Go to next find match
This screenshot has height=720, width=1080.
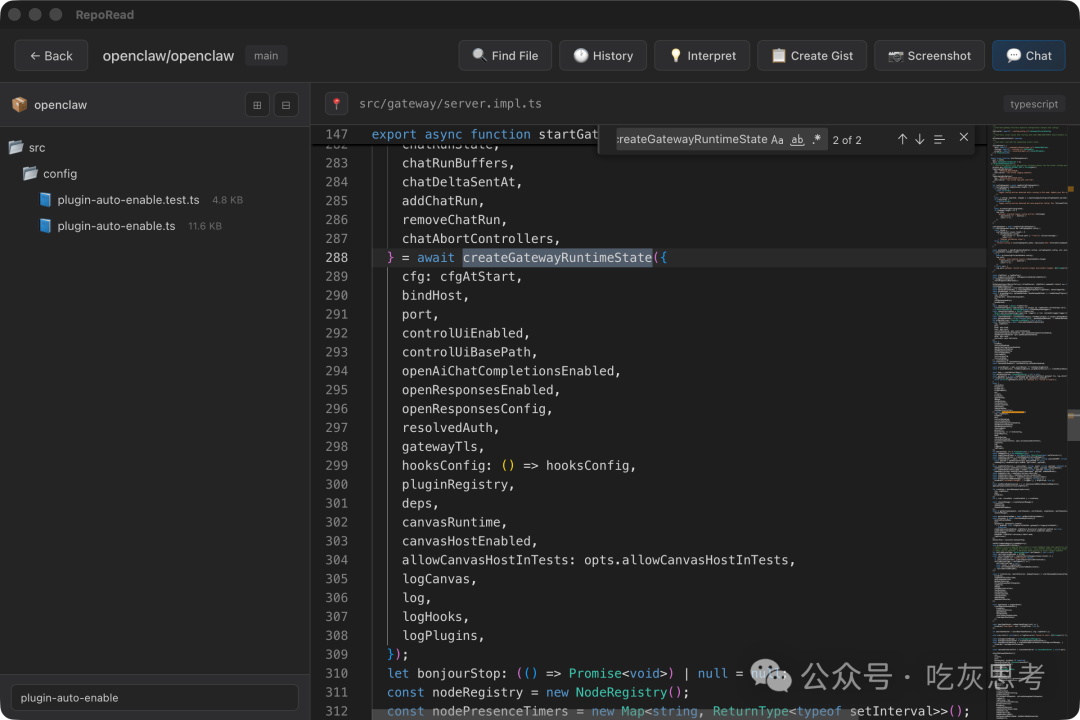(920, 139)
